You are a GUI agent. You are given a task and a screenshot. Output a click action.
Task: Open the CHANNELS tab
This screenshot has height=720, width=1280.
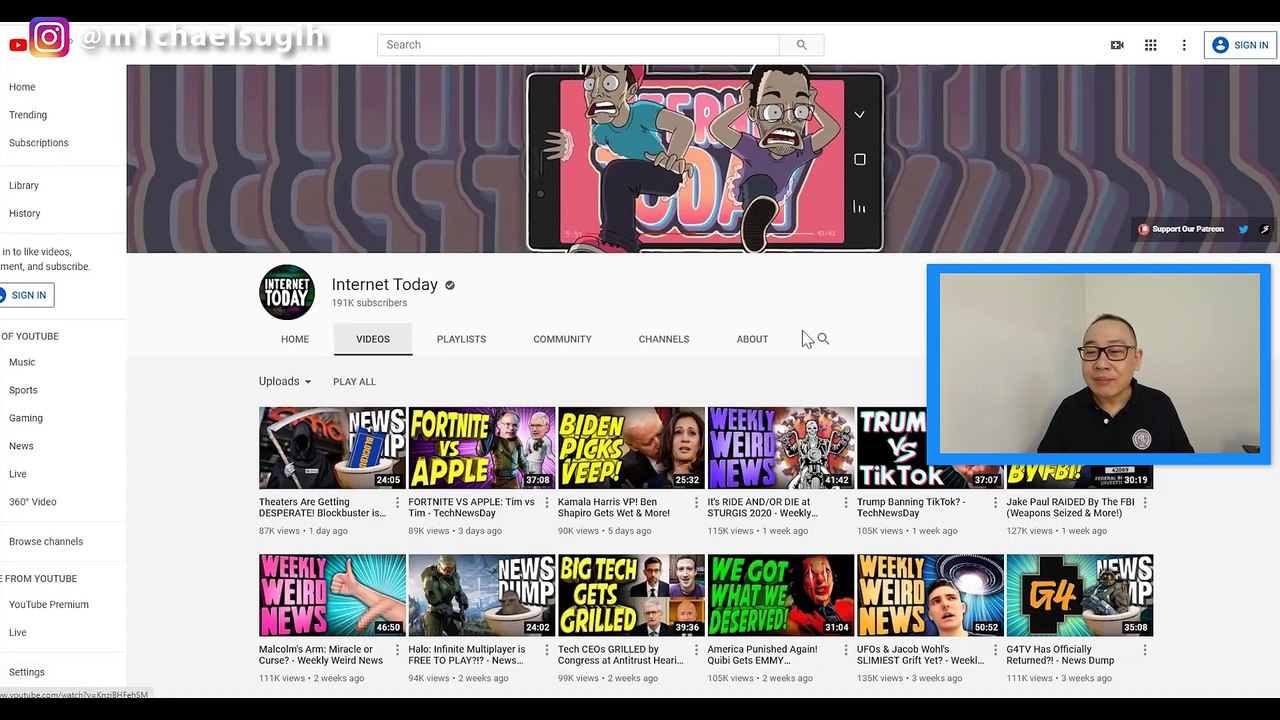point(664,339)
